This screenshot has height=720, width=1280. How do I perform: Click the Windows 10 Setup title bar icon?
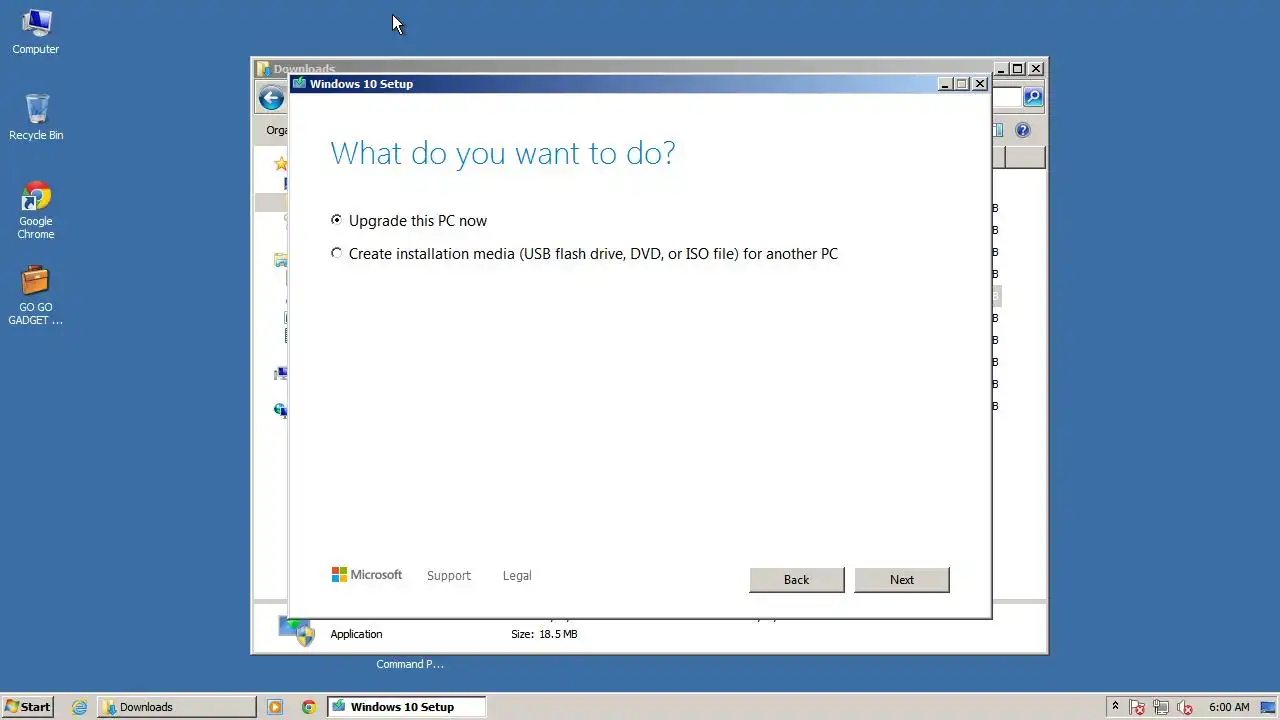click(299, 84)
